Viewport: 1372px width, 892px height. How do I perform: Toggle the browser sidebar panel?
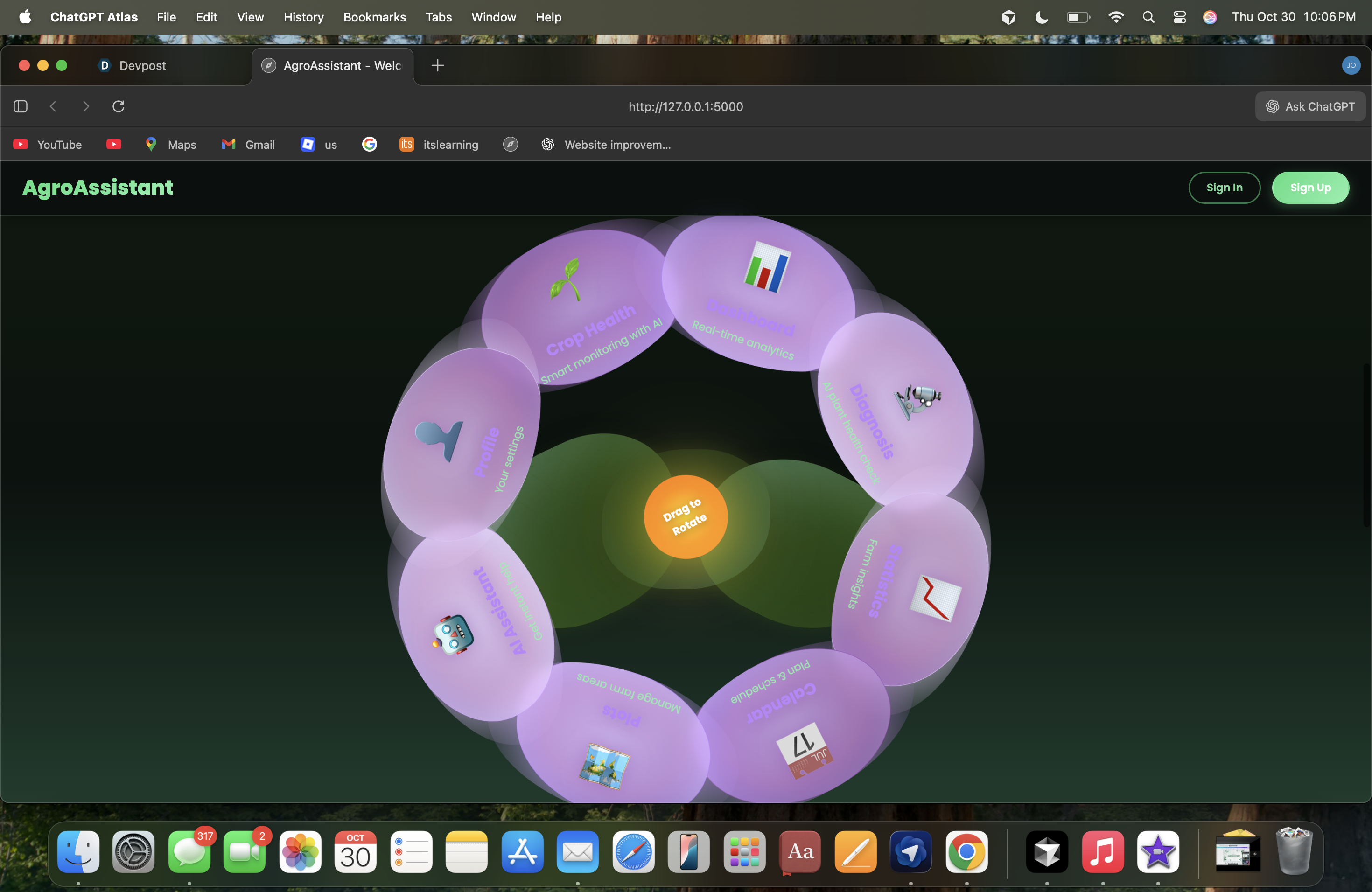tap(21, 107)
